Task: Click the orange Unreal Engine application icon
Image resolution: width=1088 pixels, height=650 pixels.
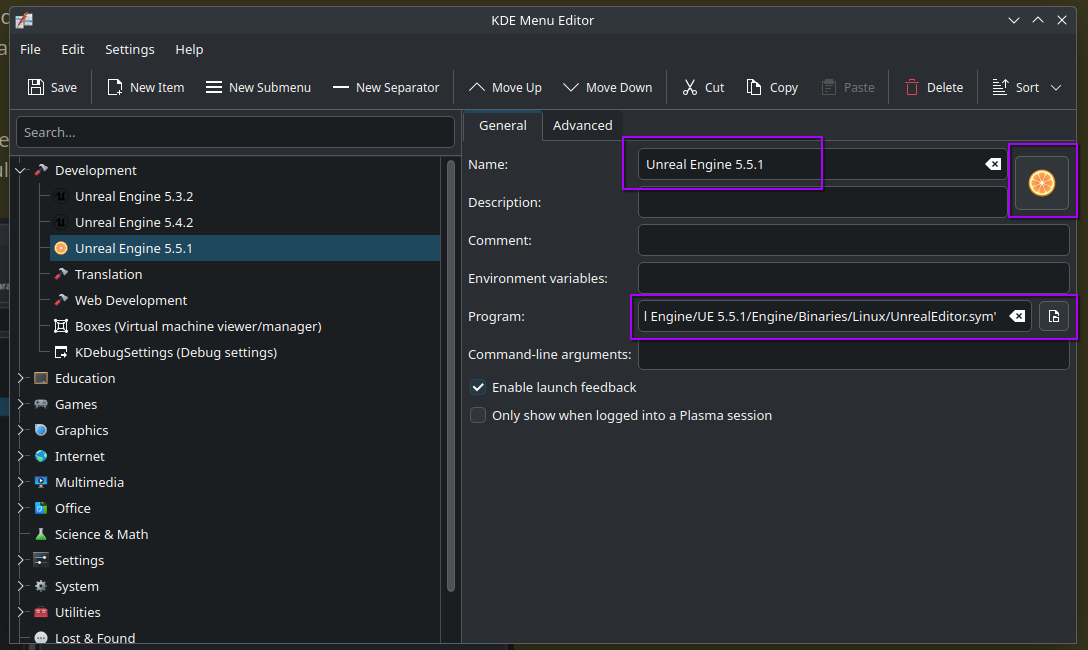Action: [1042, 183]
